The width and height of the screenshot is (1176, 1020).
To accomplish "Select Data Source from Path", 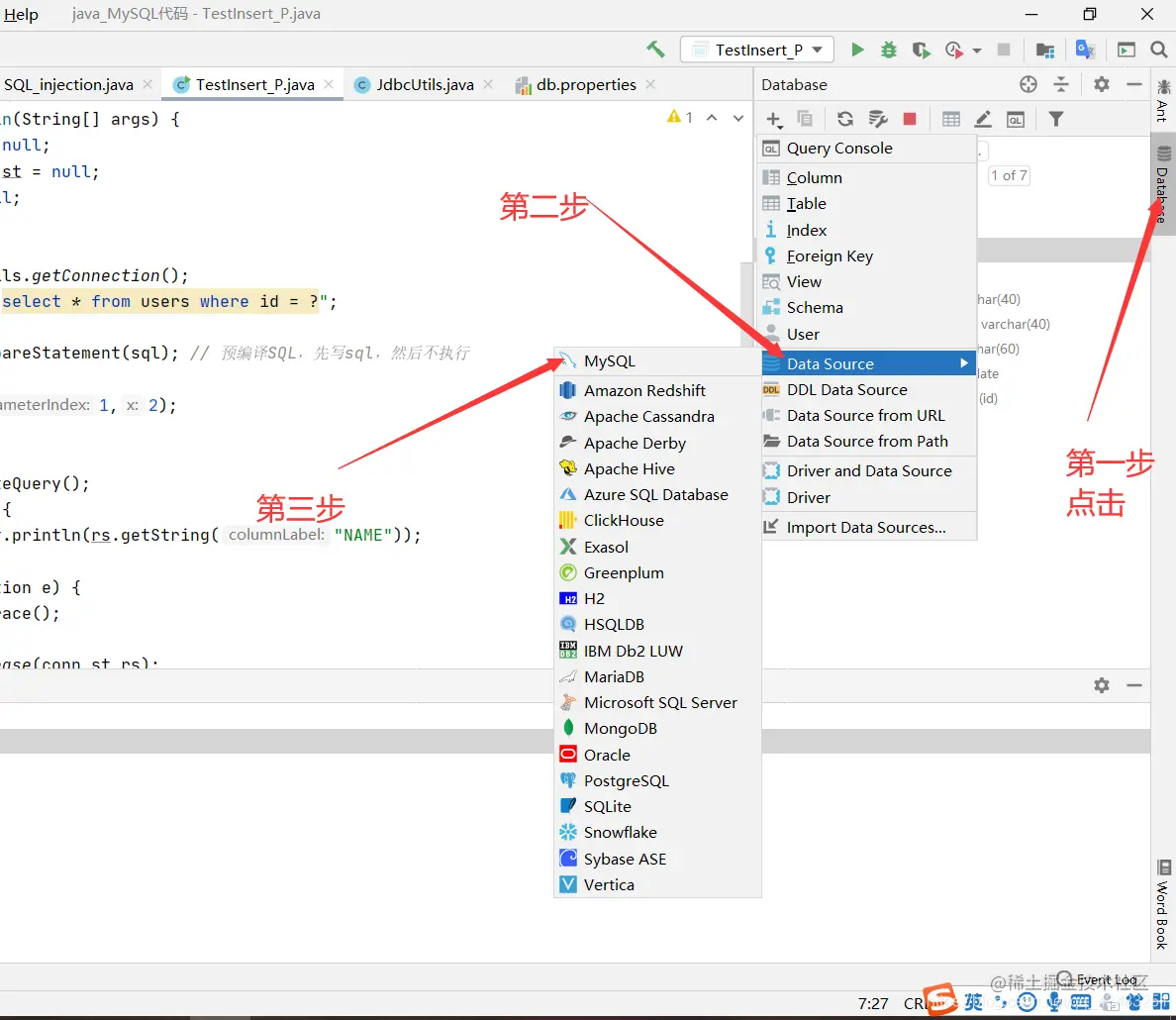I will click(x=868, y=442).
